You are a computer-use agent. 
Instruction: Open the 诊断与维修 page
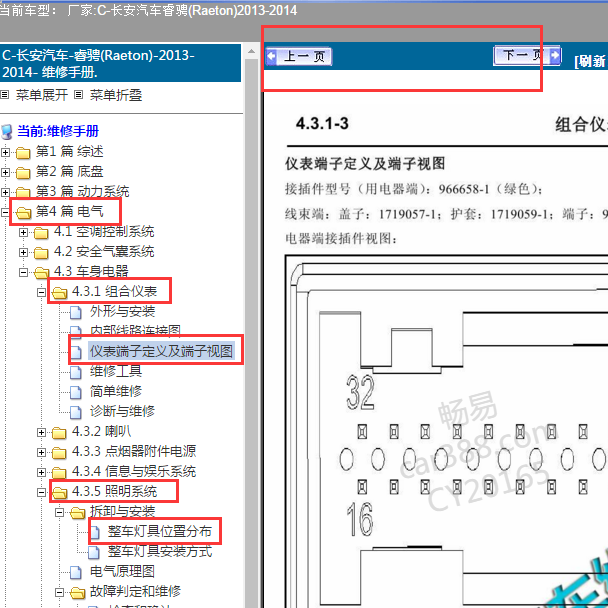[x=122, y=411]
